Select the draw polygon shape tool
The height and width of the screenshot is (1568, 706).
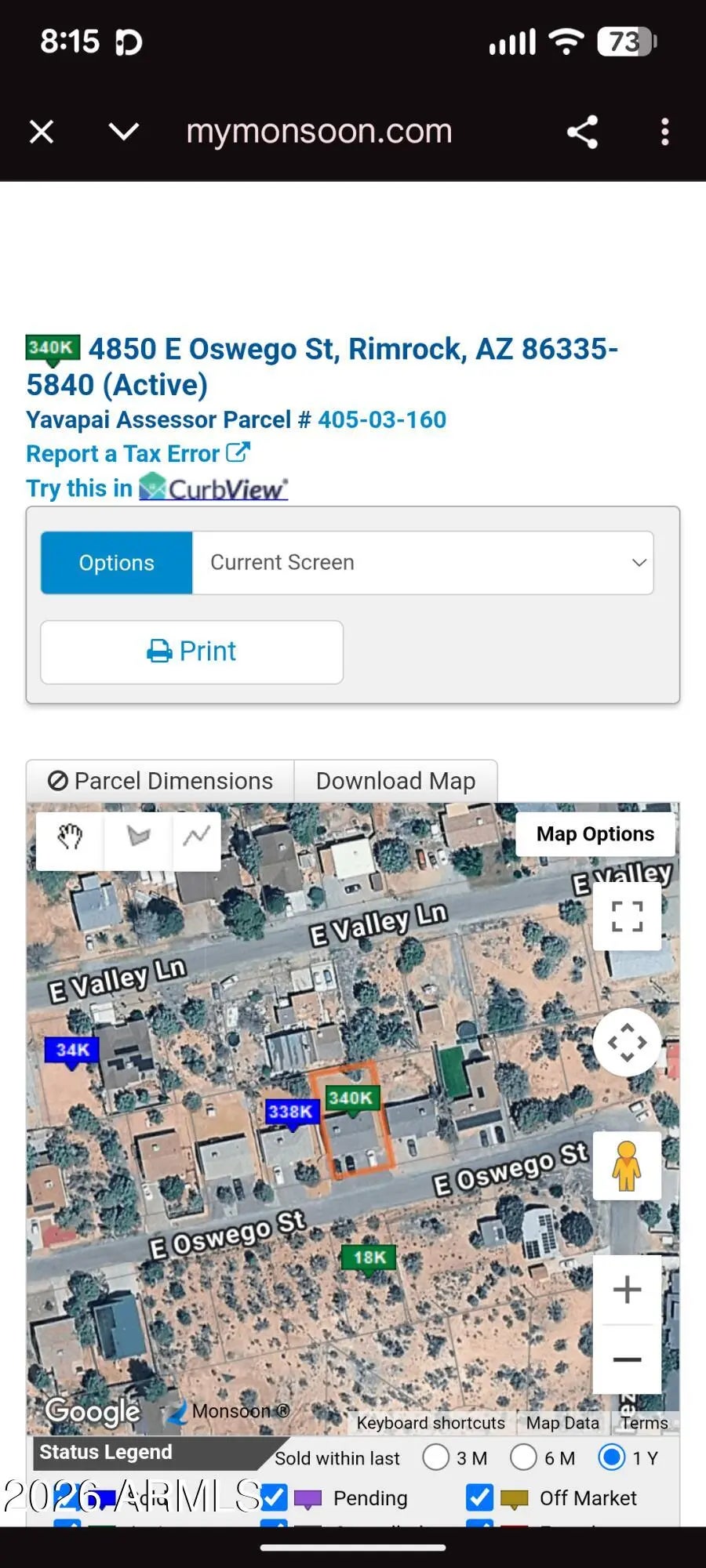click(x=138, y=837)
